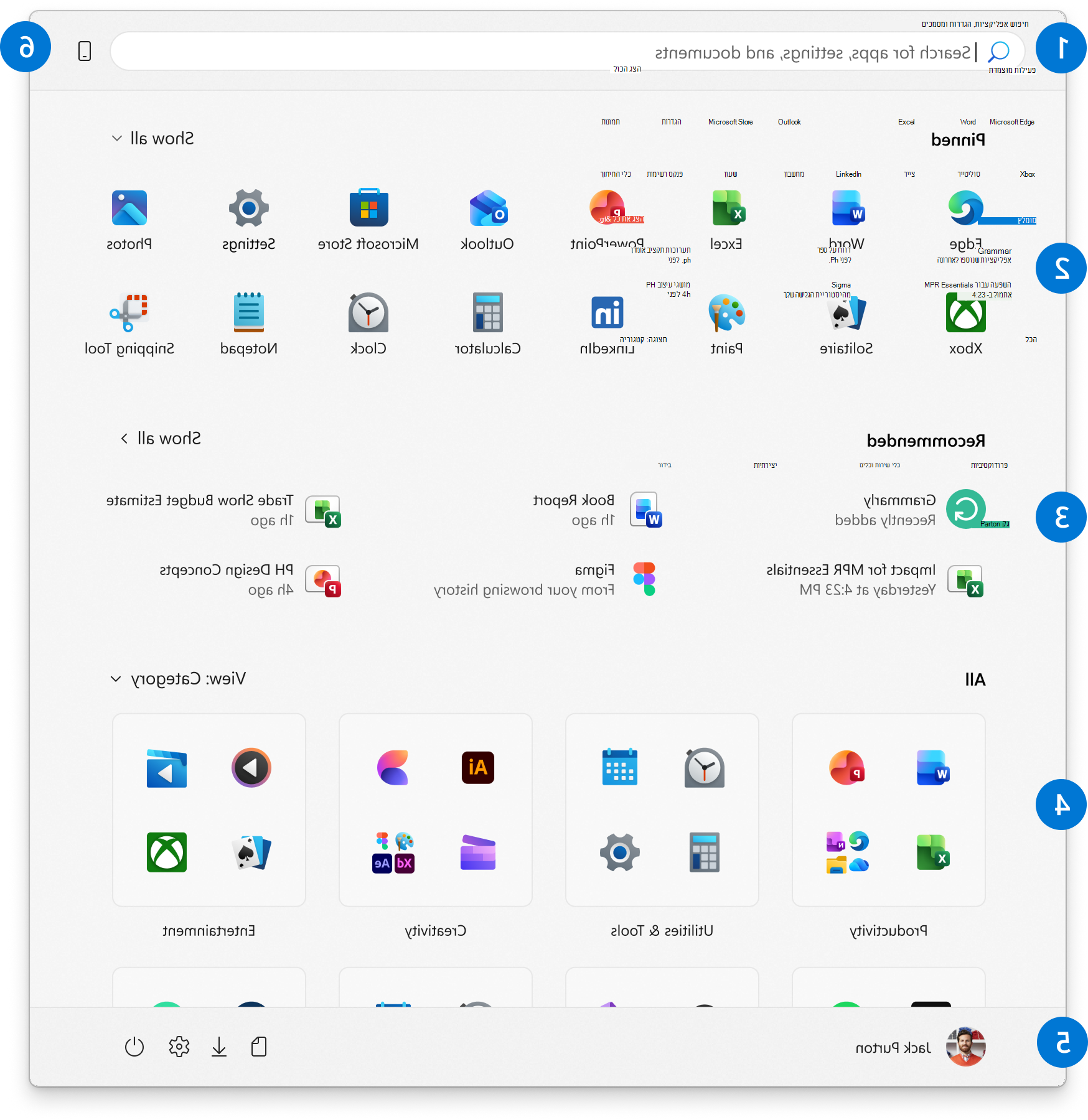Open the Book Report document

point(598,510)
